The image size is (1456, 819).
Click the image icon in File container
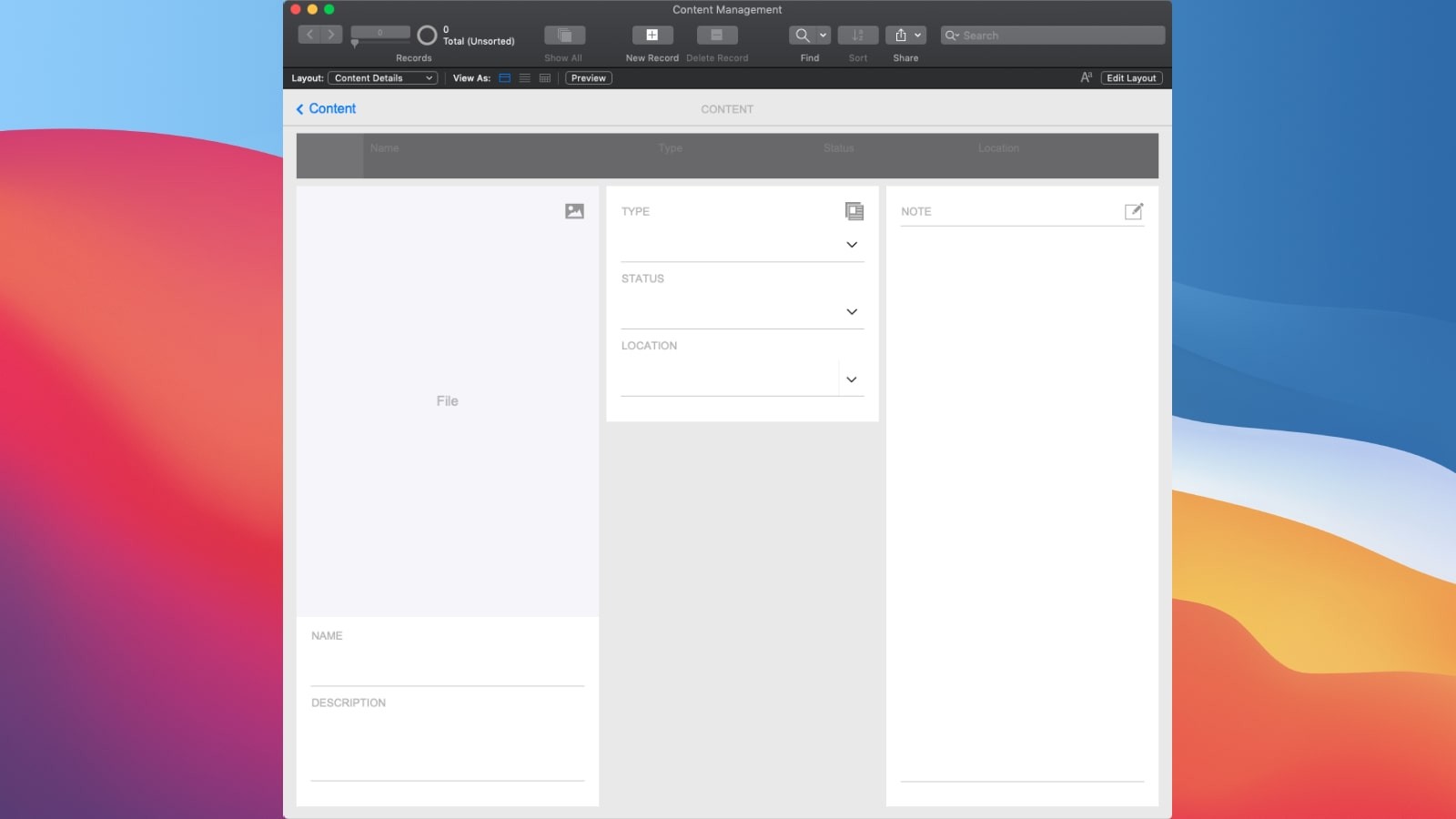pyautogui.click(x=574, y=211)
